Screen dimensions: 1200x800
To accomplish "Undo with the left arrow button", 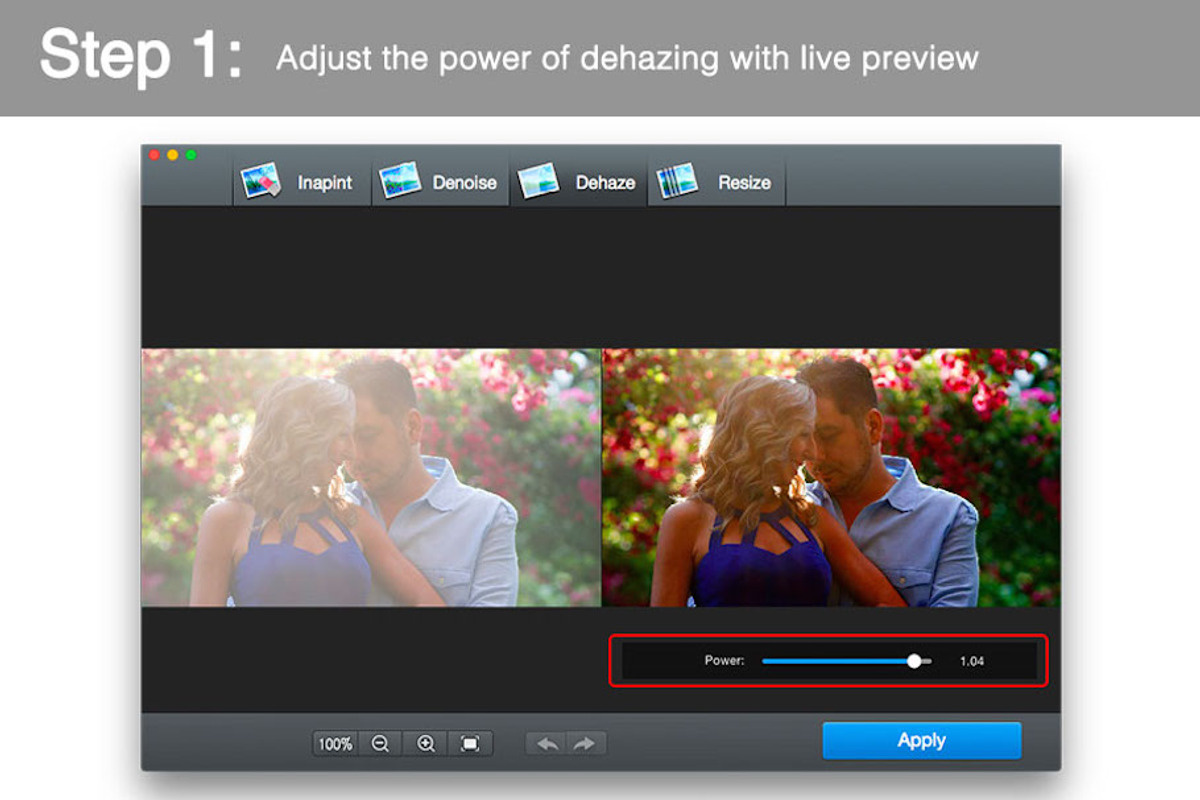I will tap(547, 743).
